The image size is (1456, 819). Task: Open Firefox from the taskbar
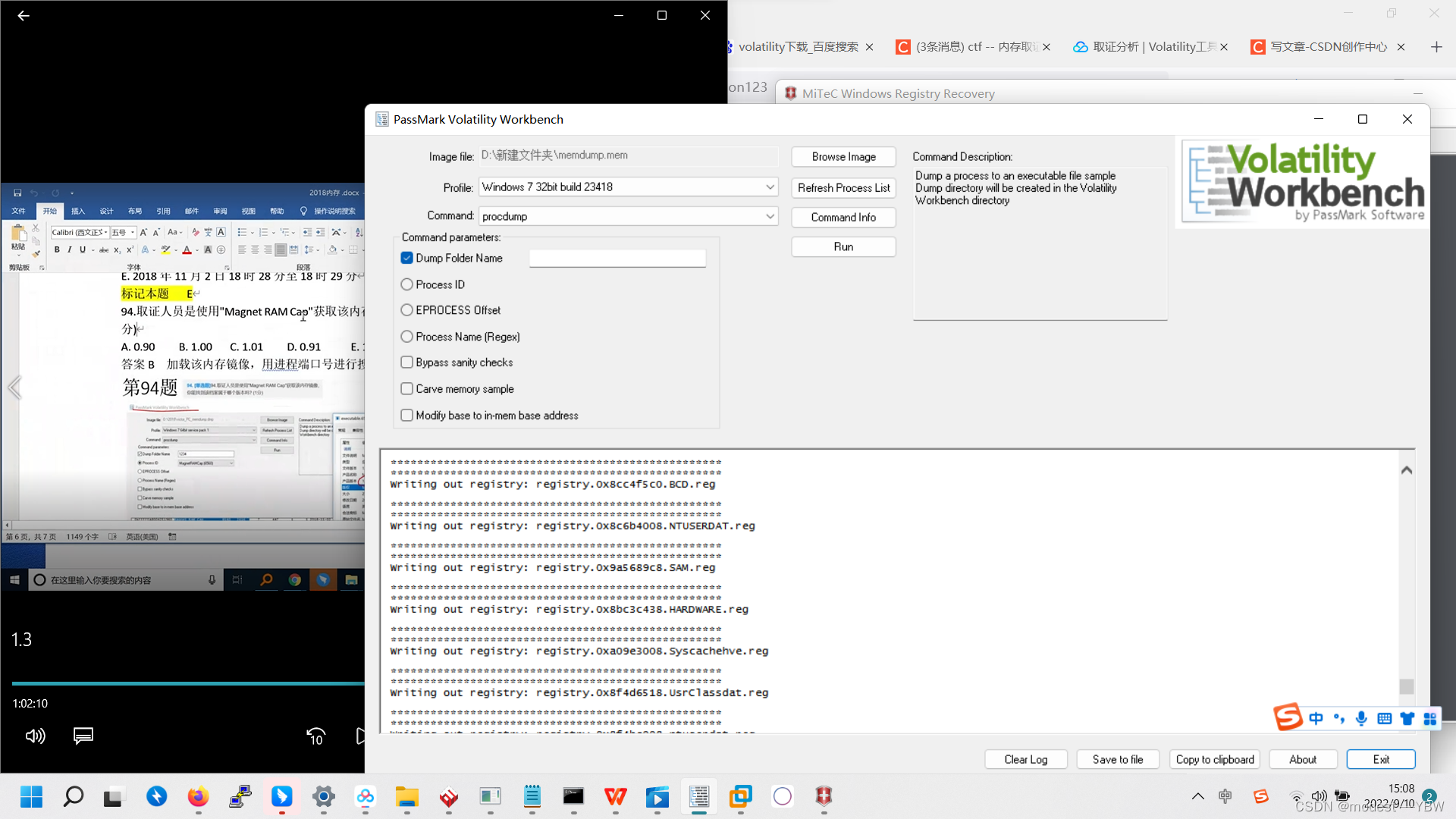198,797
